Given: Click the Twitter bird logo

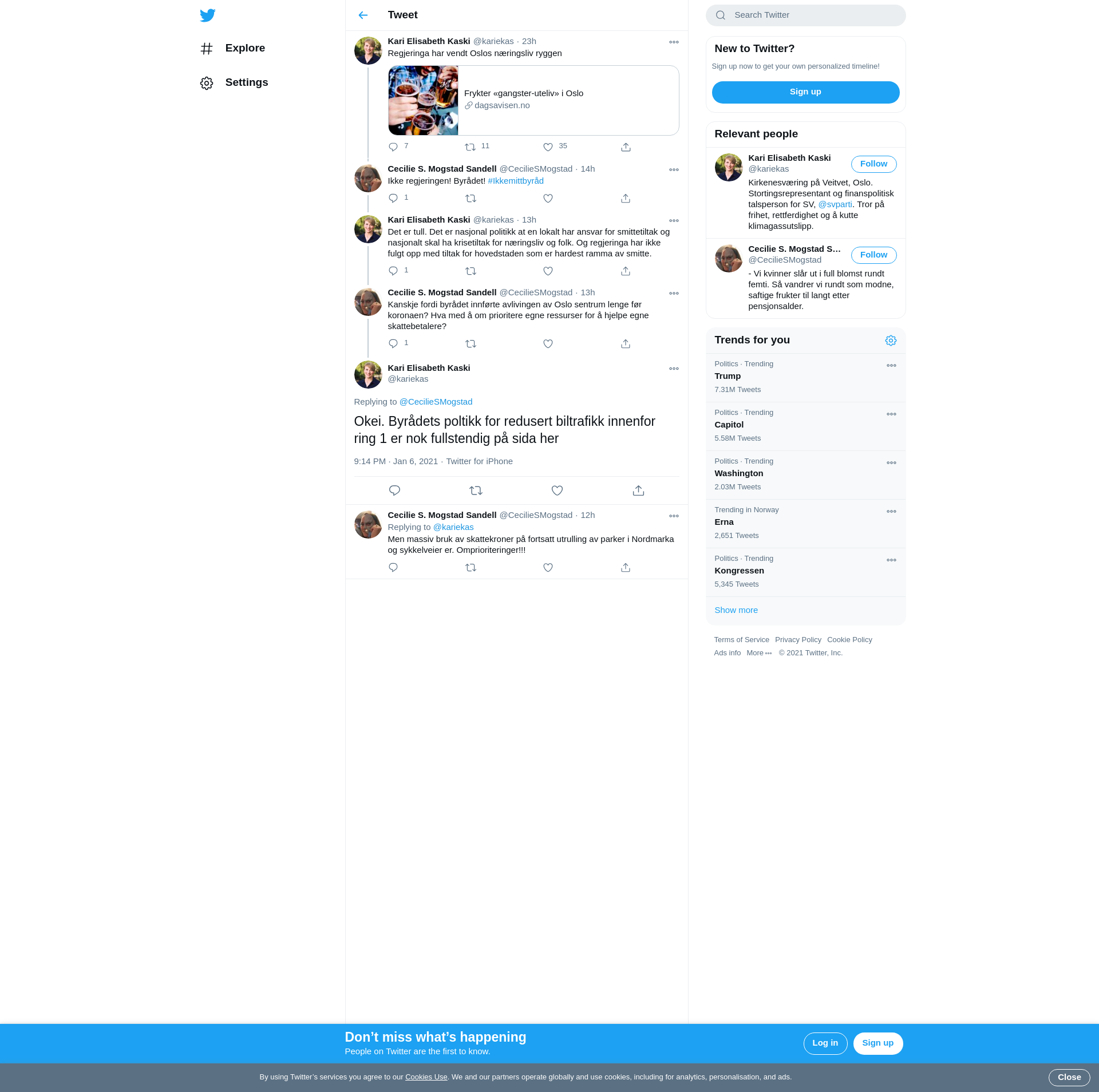Looking at the screenshot, I should point(208,15).
